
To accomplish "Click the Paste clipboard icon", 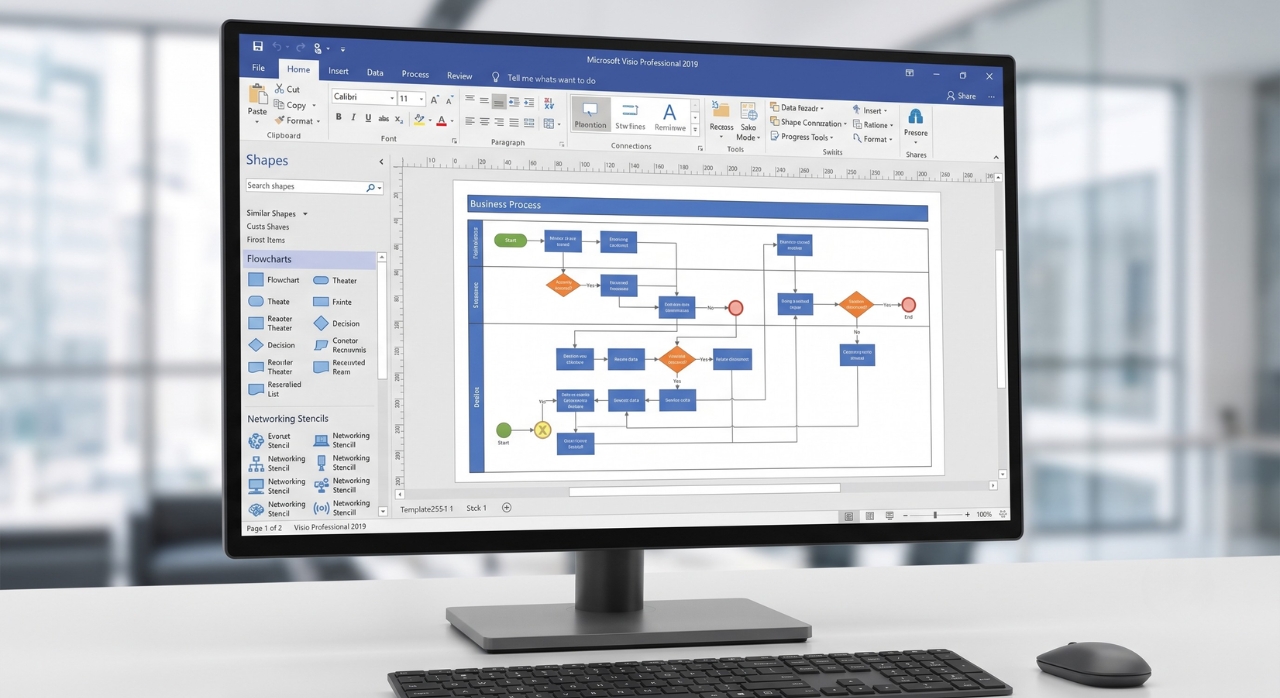I will 258,94.
